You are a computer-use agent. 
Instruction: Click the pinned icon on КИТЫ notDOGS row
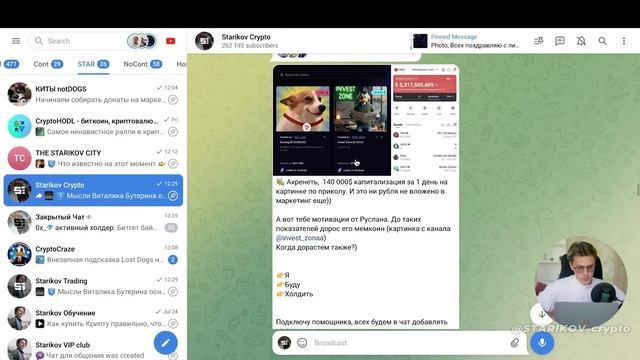(173, 100)
